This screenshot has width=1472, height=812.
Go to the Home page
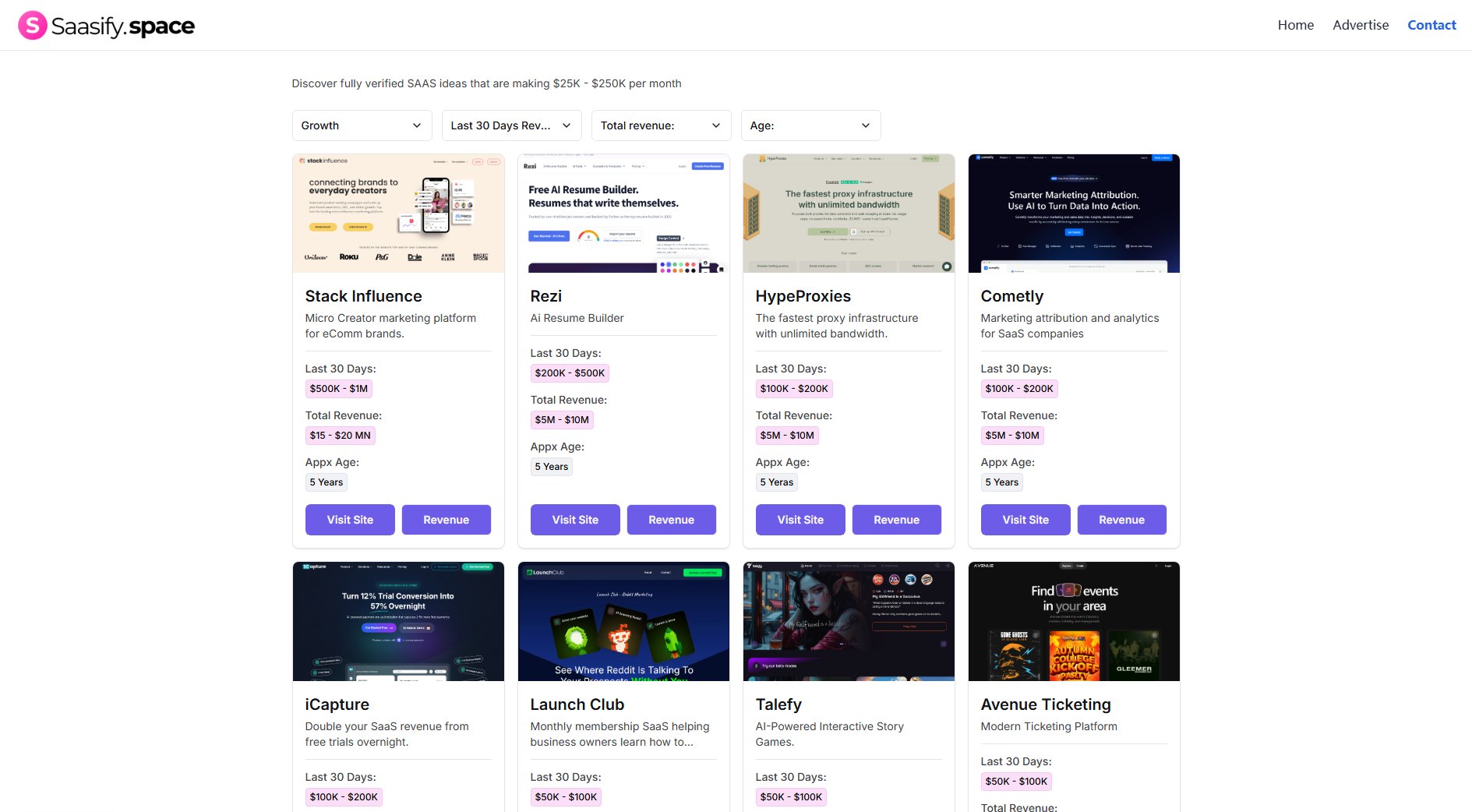(x=1295, y=25)
